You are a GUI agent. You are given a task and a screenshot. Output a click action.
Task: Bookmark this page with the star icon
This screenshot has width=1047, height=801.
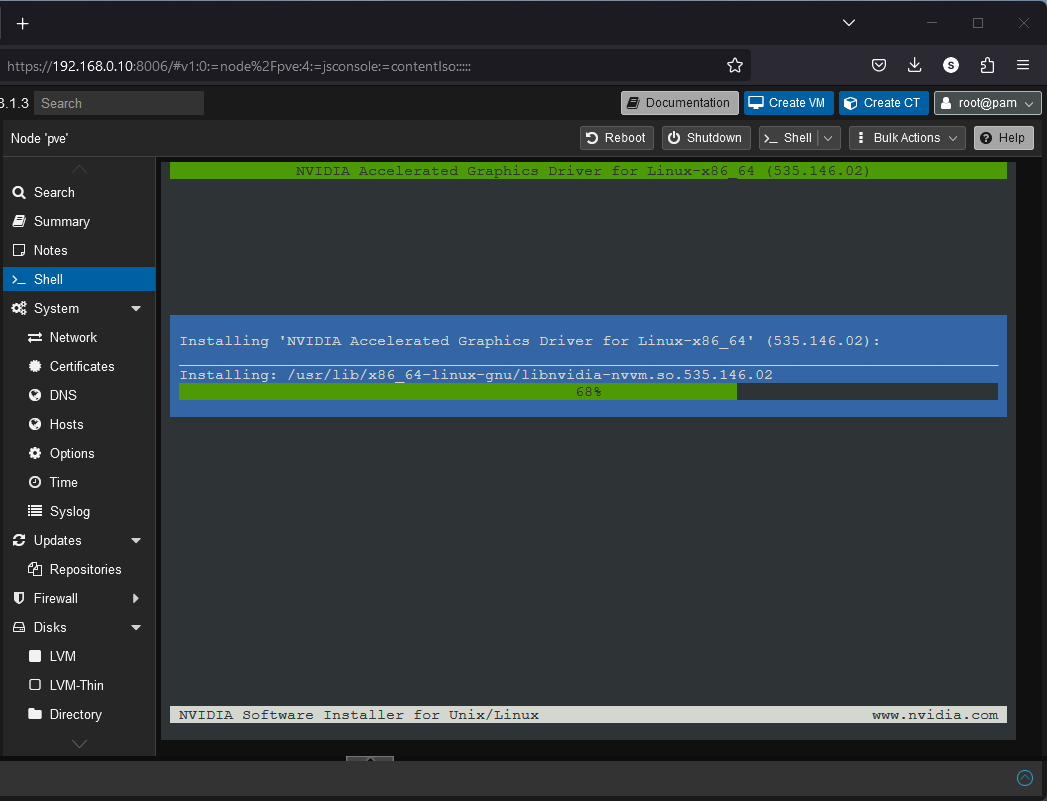pyautogui.click(x=735, y=65)
